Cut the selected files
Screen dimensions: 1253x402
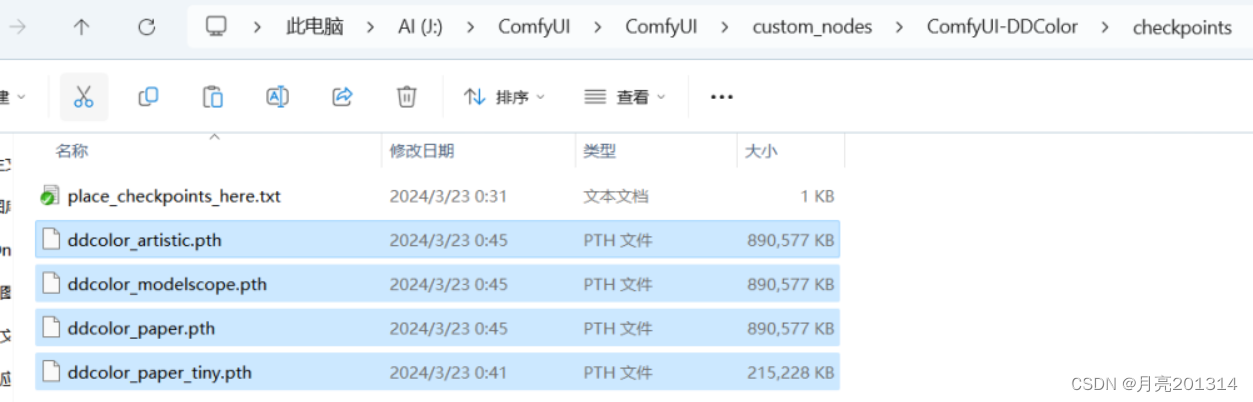click(x=84, y=97)
